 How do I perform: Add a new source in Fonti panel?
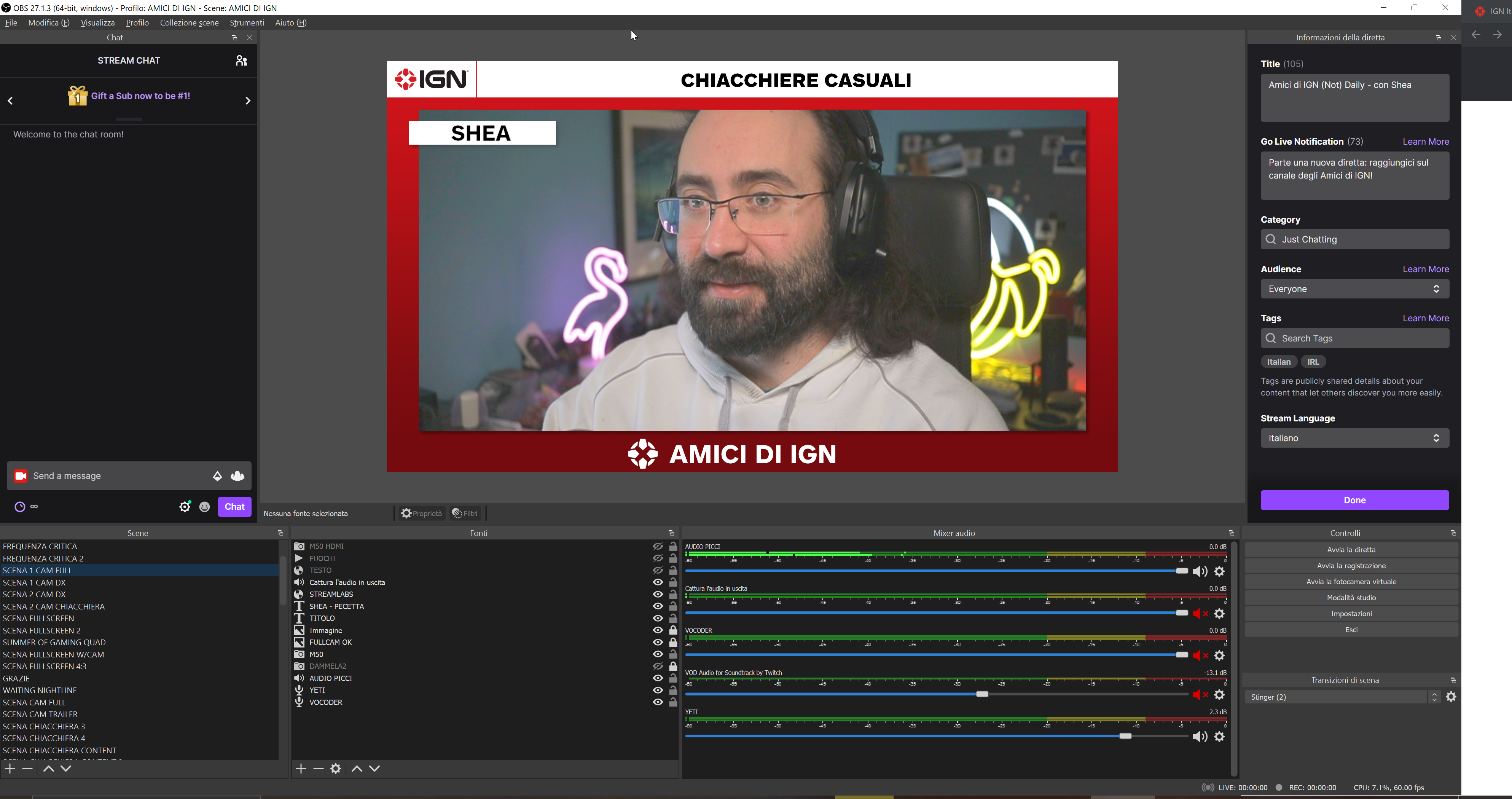[301, 769]
